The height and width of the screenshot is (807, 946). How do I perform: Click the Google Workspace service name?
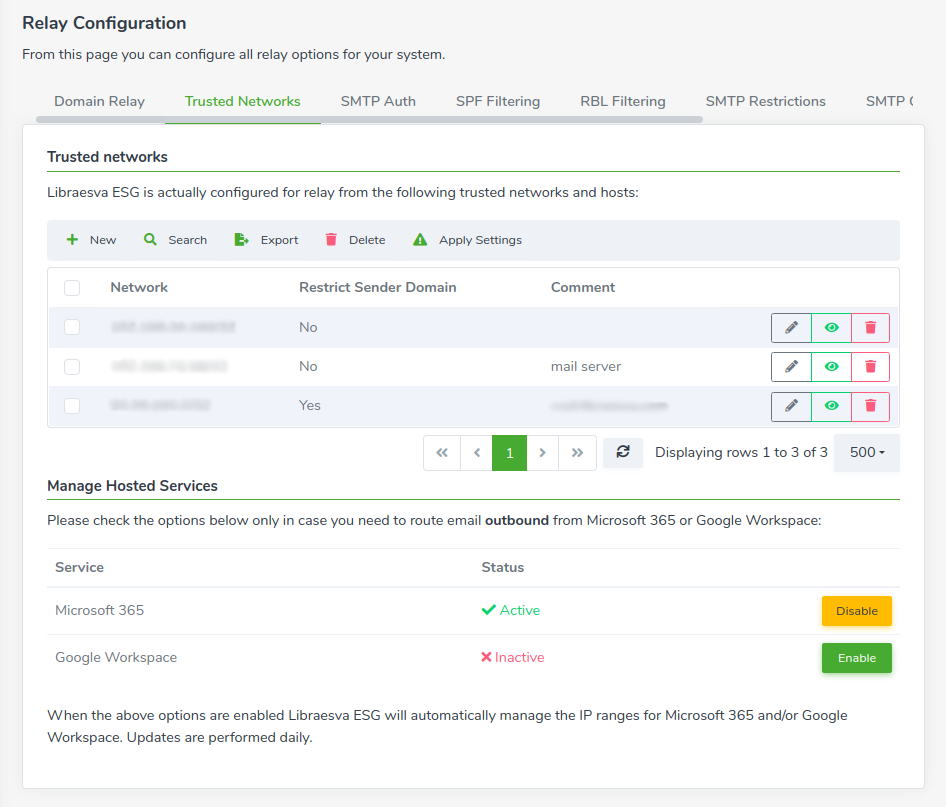coord(116,657)
